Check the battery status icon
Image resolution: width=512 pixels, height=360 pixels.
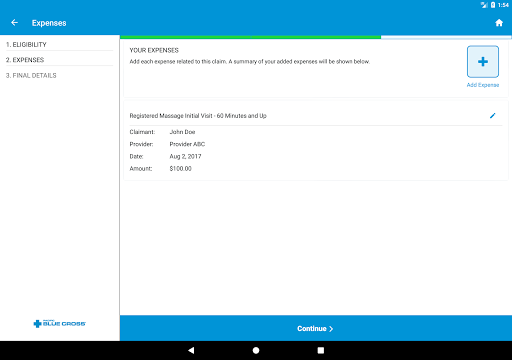(493, 5)
